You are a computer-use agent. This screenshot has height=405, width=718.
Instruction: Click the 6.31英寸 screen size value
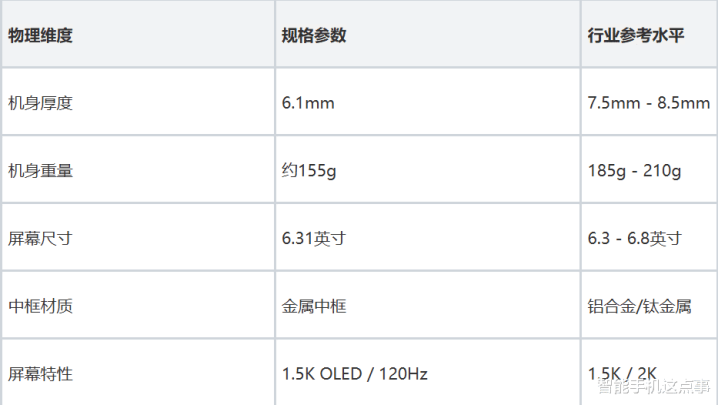click(314, 239)
